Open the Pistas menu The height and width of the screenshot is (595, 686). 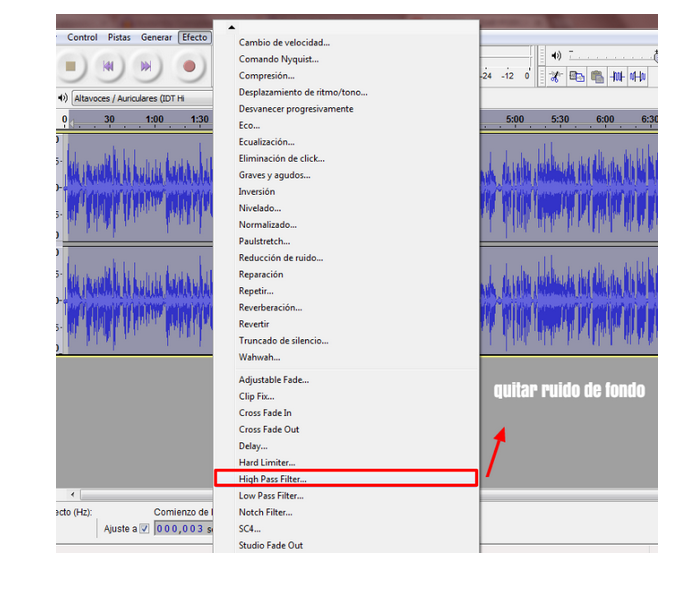point(119,37)
